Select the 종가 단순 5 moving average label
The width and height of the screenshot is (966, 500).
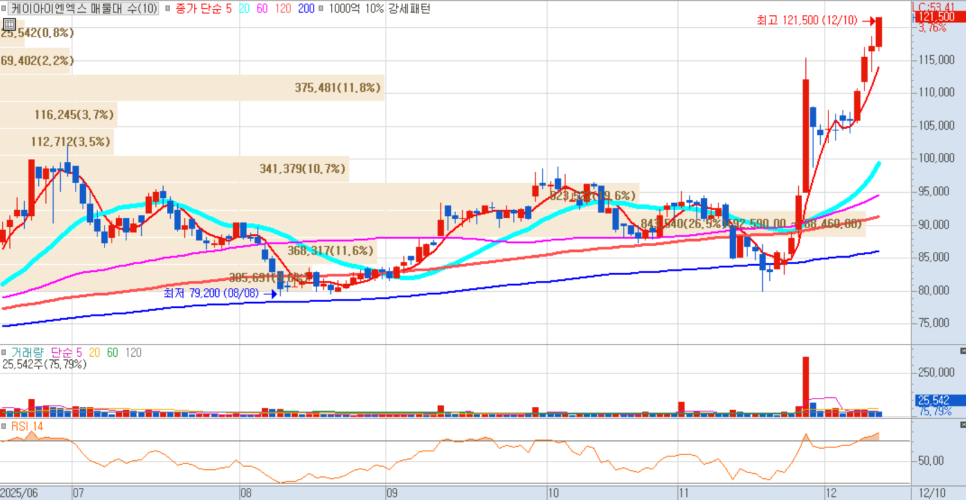[x=205, y=9]
